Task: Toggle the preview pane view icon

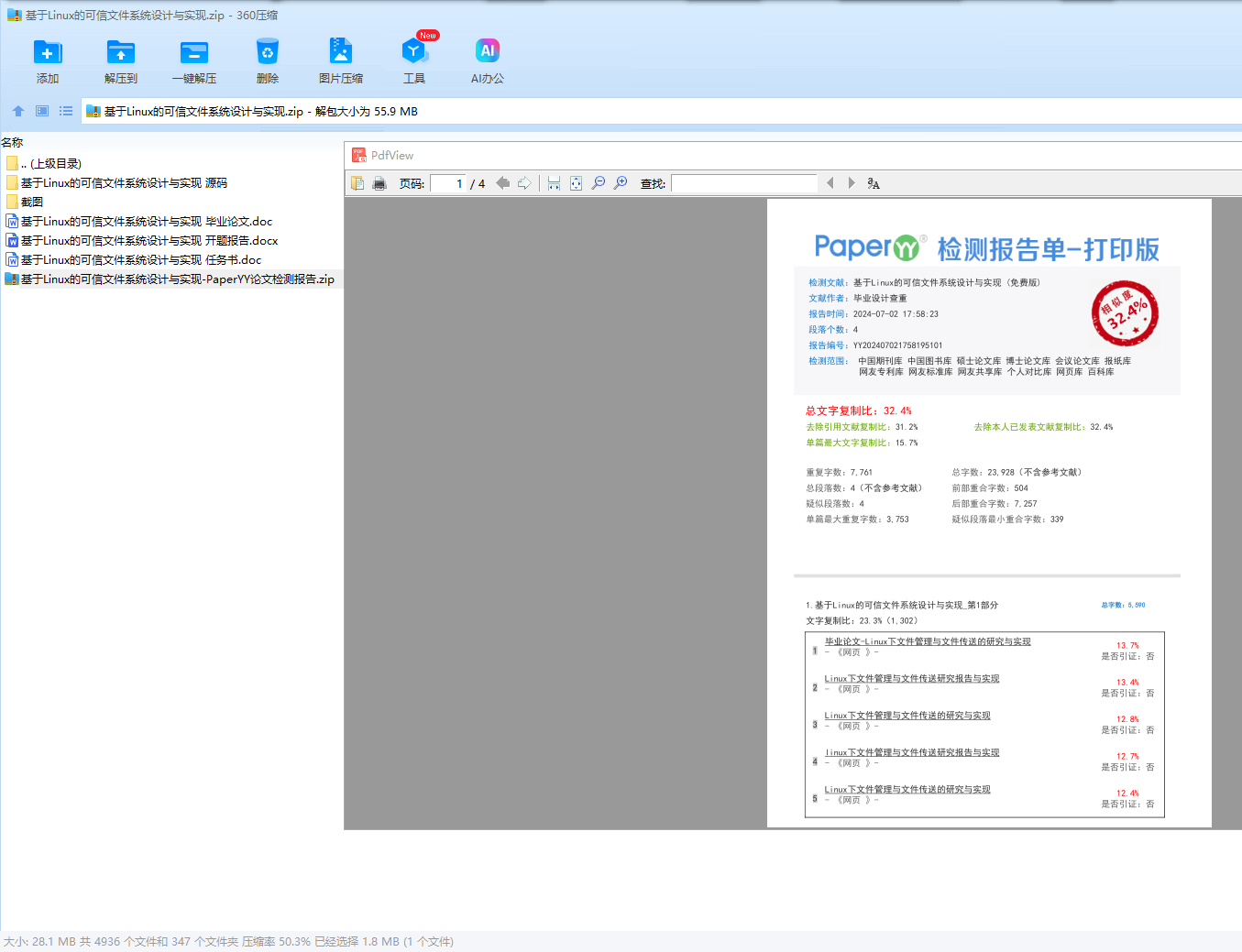Action: tap(42, 111)
